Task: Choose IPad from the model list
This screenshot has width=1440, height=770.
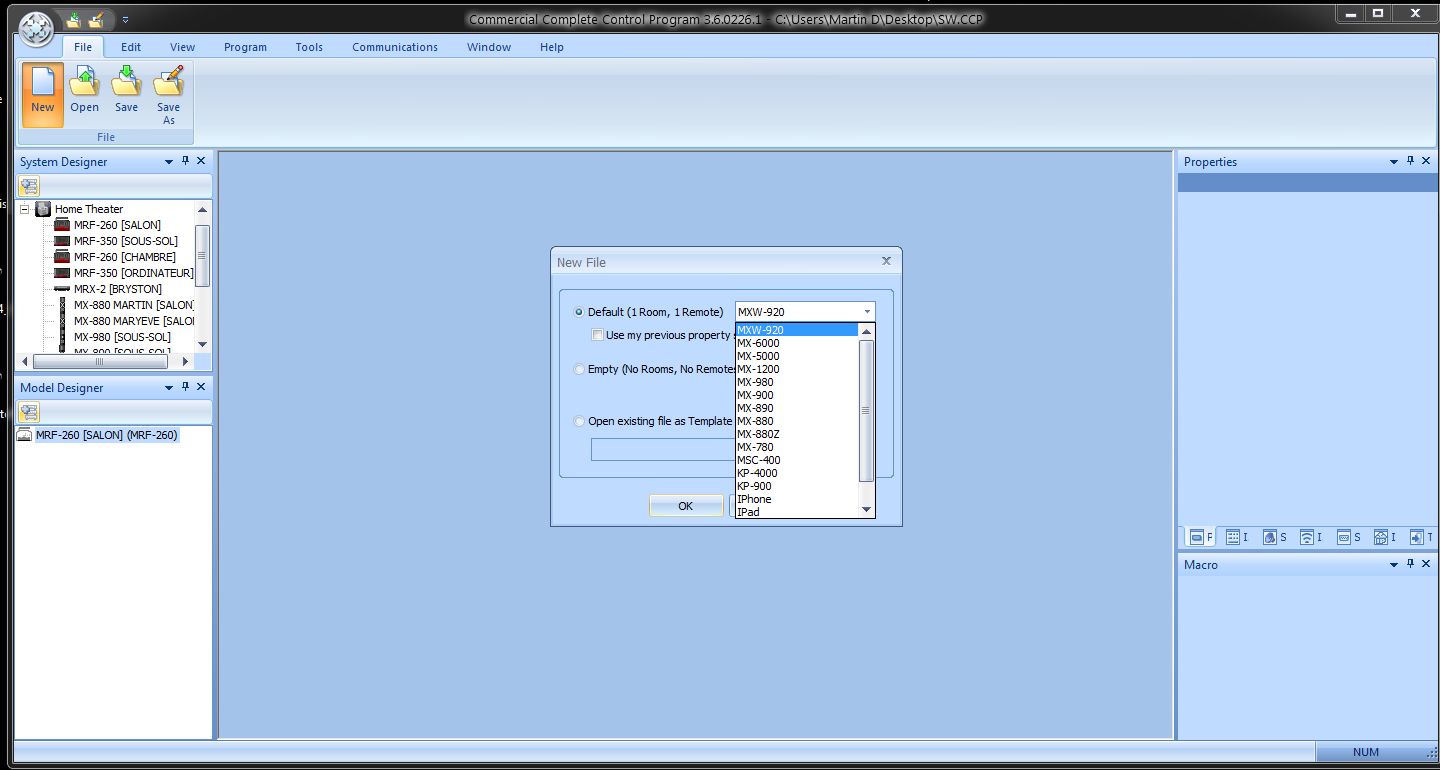Action: tap(797, 512)
